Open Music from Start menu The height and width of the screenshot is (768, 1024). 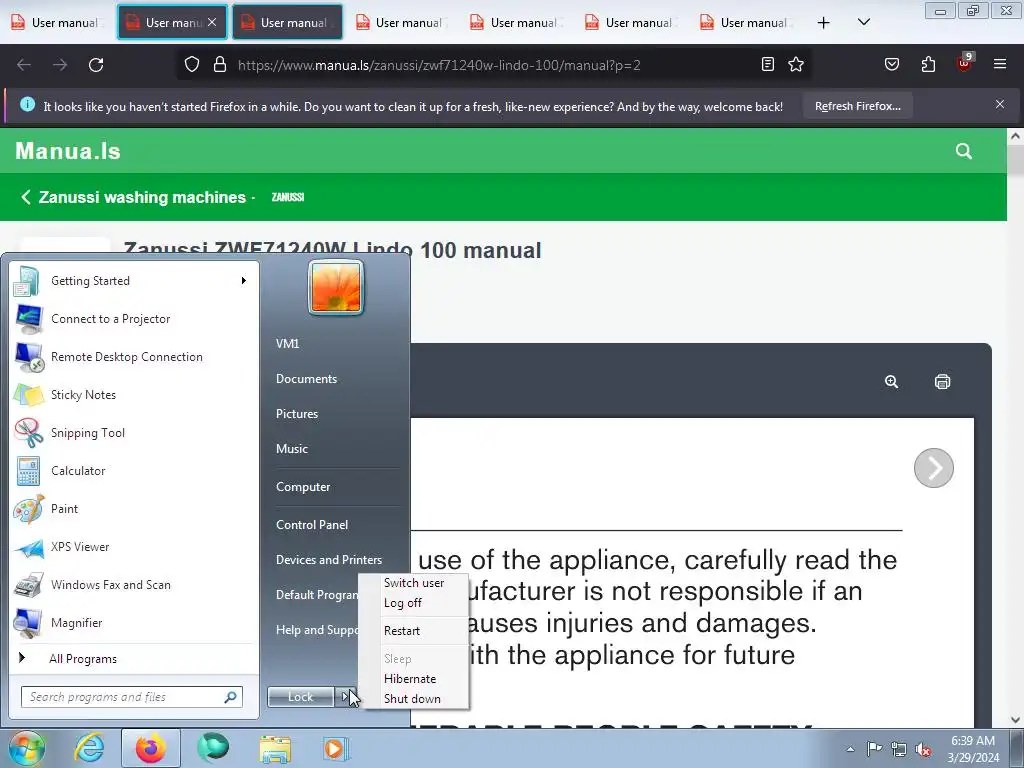(x=291, y=449)
